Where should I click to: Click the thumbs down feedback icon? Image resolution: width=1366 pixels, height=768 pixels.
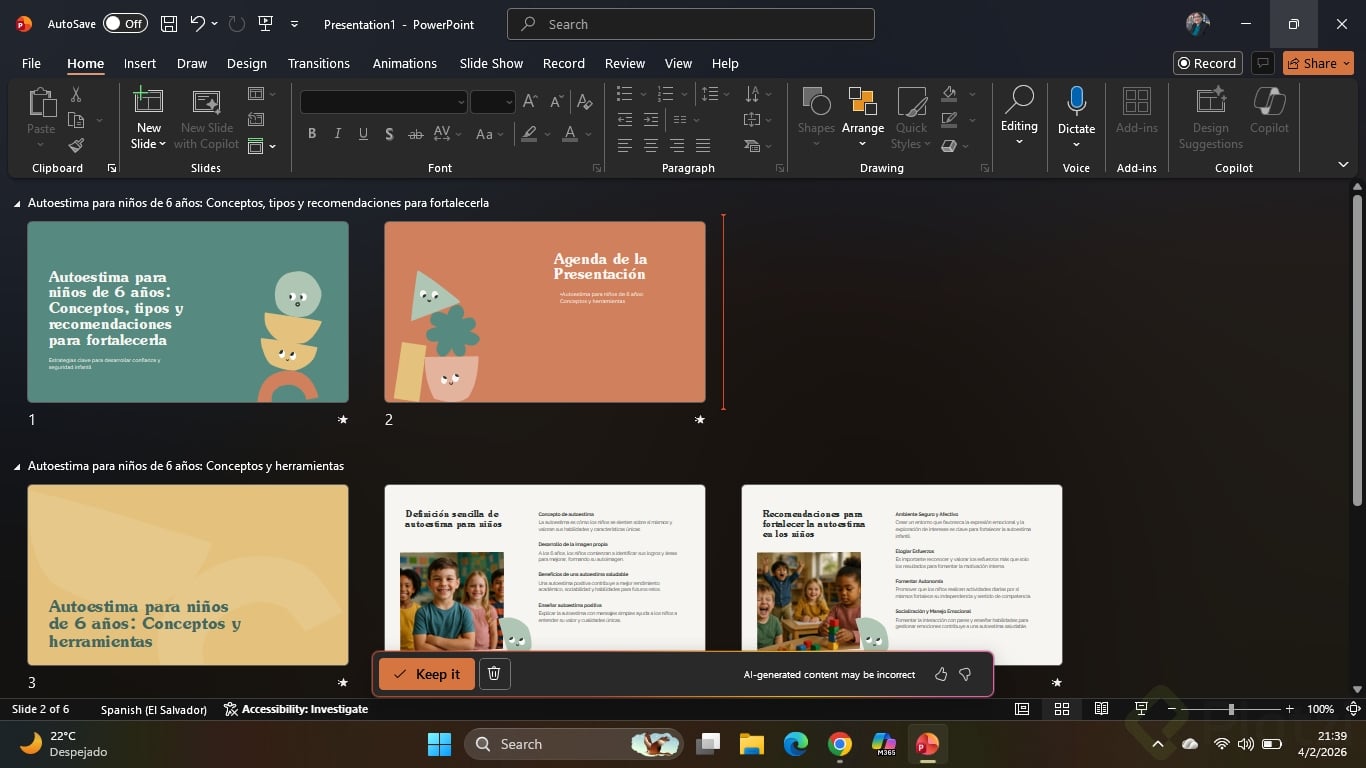[x=965, y=674]
